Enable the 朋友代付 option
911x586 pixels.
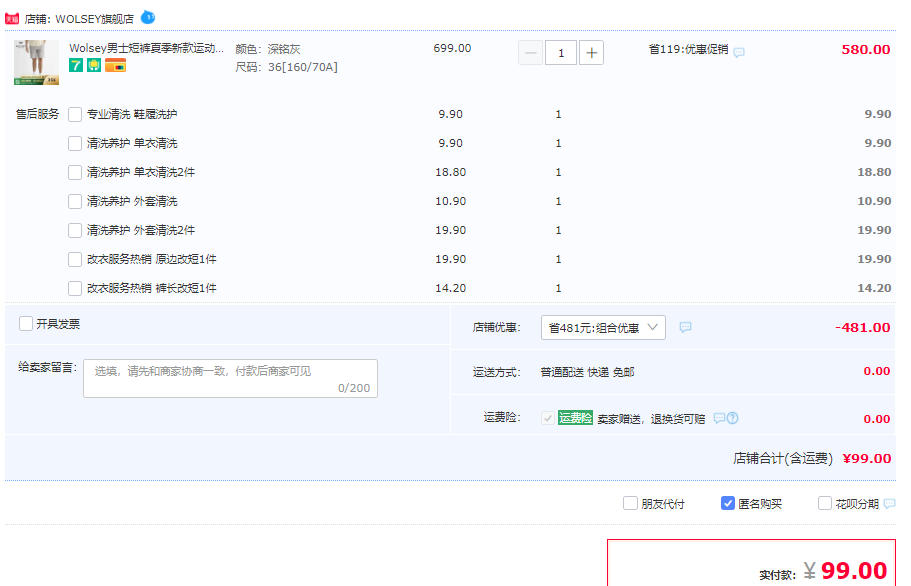(x=630, y=503)
